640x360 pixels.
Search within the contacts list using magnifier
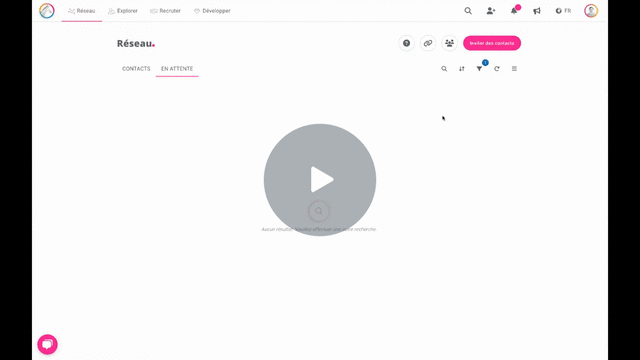tap(444, 69)
